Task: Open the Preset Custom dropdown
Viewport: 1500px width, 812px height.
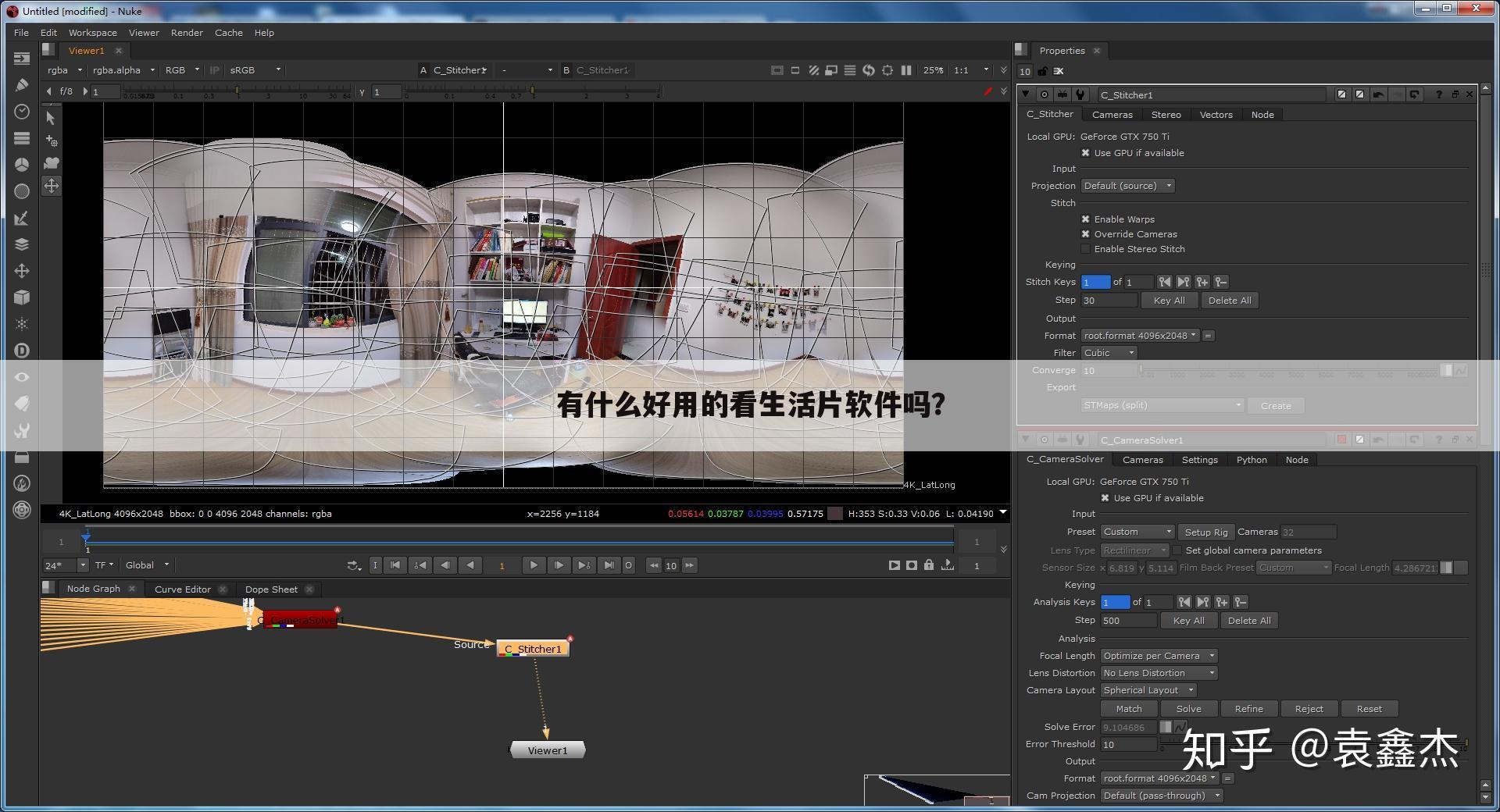Action: click(x=1137, y=532)
